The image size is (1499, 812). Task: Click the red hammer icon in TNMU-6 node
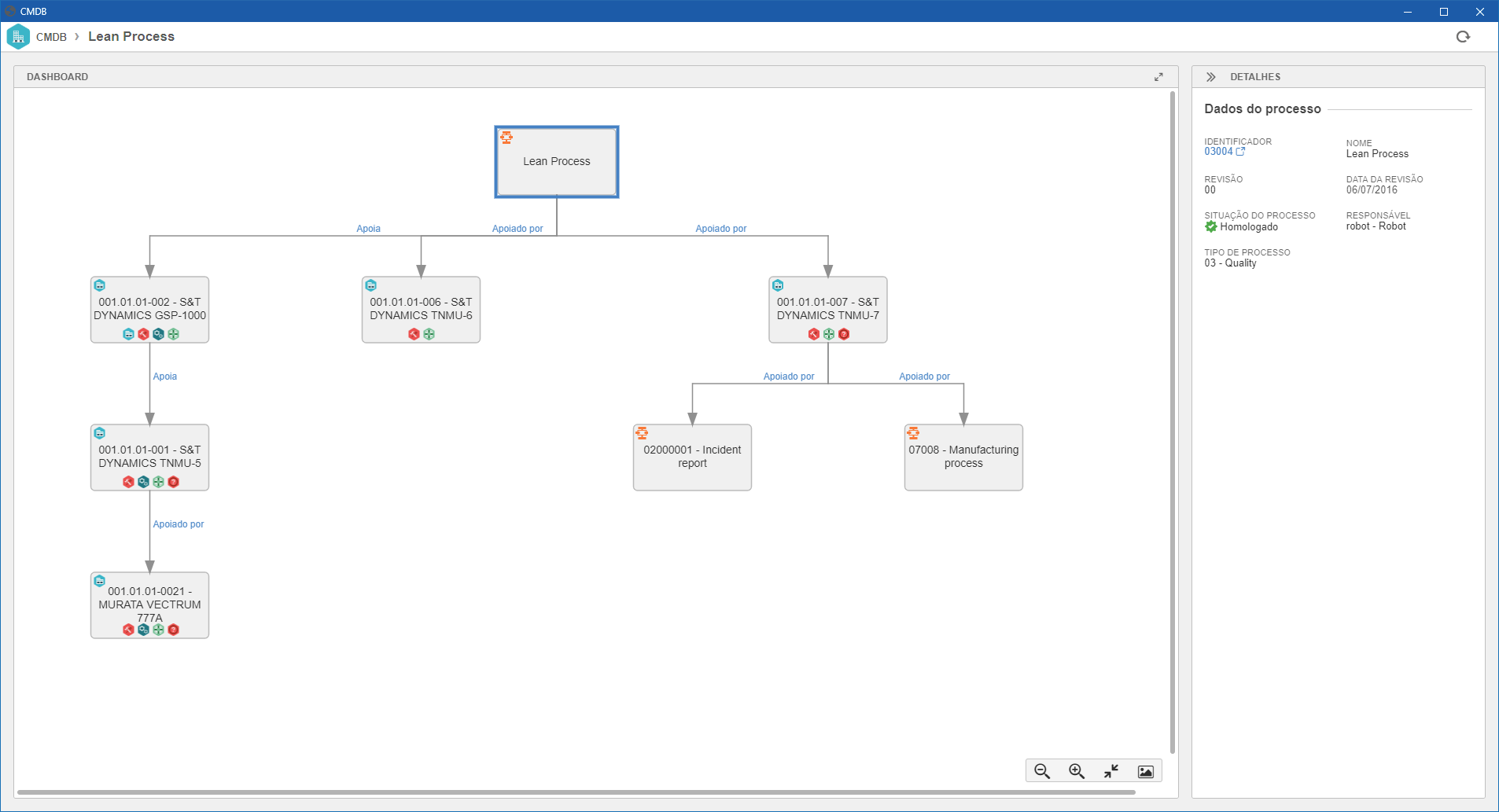click(414, 334)
